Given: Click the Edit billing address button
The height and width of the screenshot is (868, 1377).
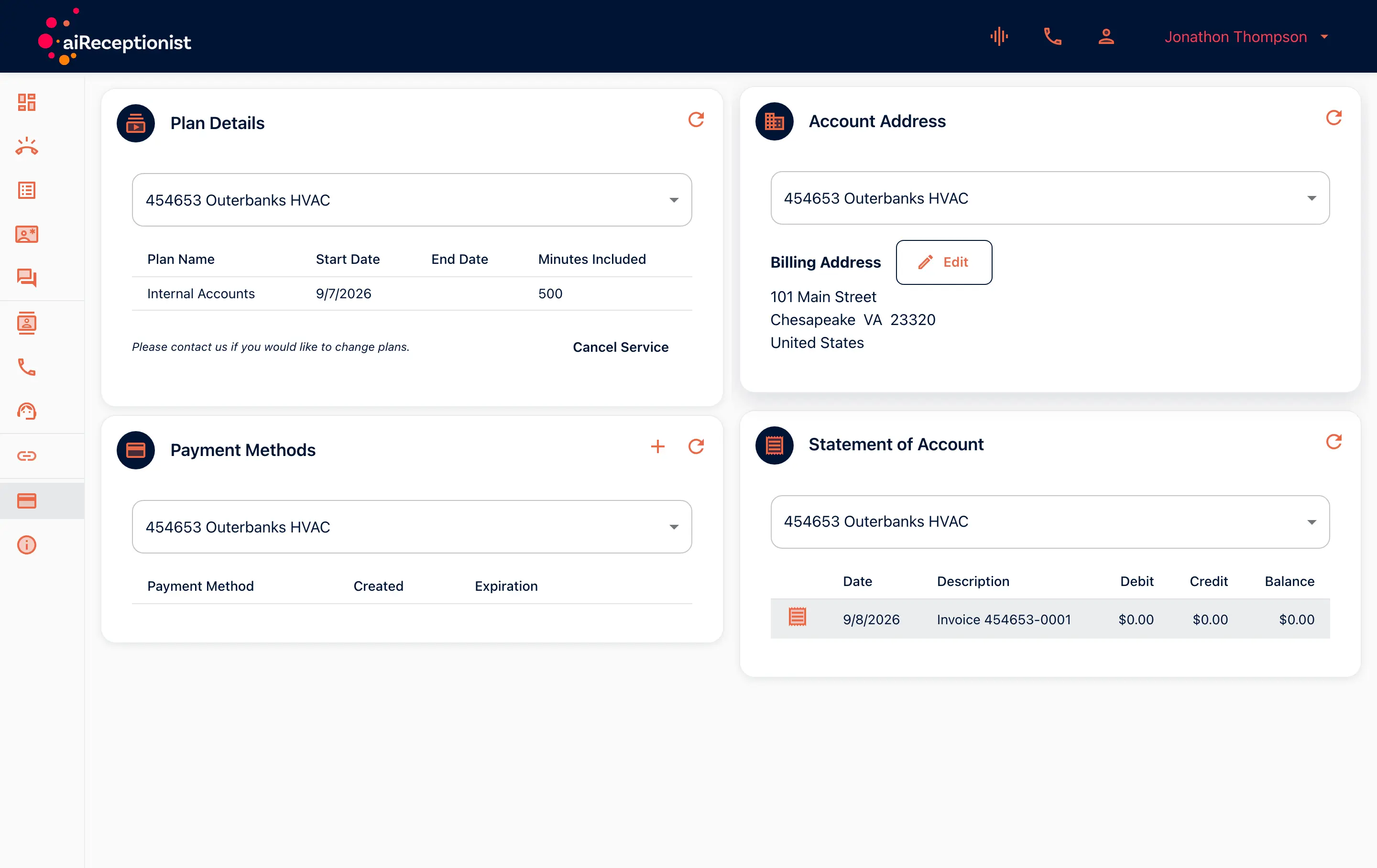Looking at the screenshot, I should 943,262.
